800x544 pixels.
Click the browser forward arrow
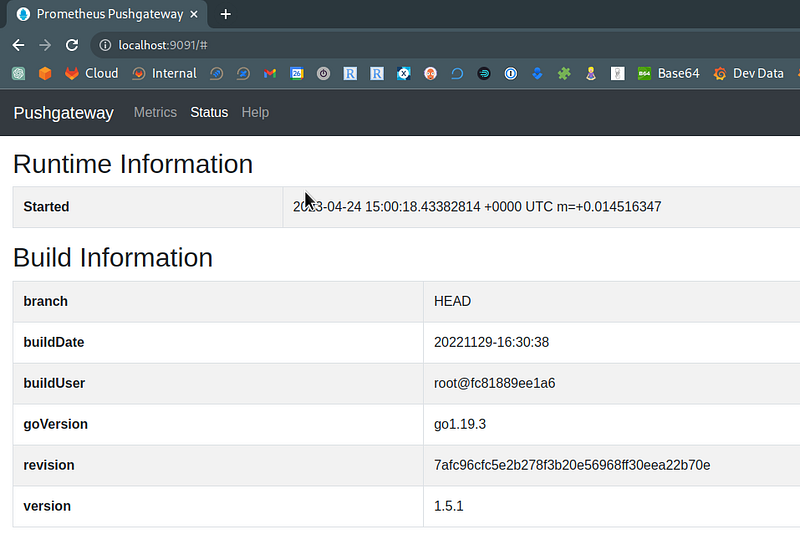(x=45, y=45)
